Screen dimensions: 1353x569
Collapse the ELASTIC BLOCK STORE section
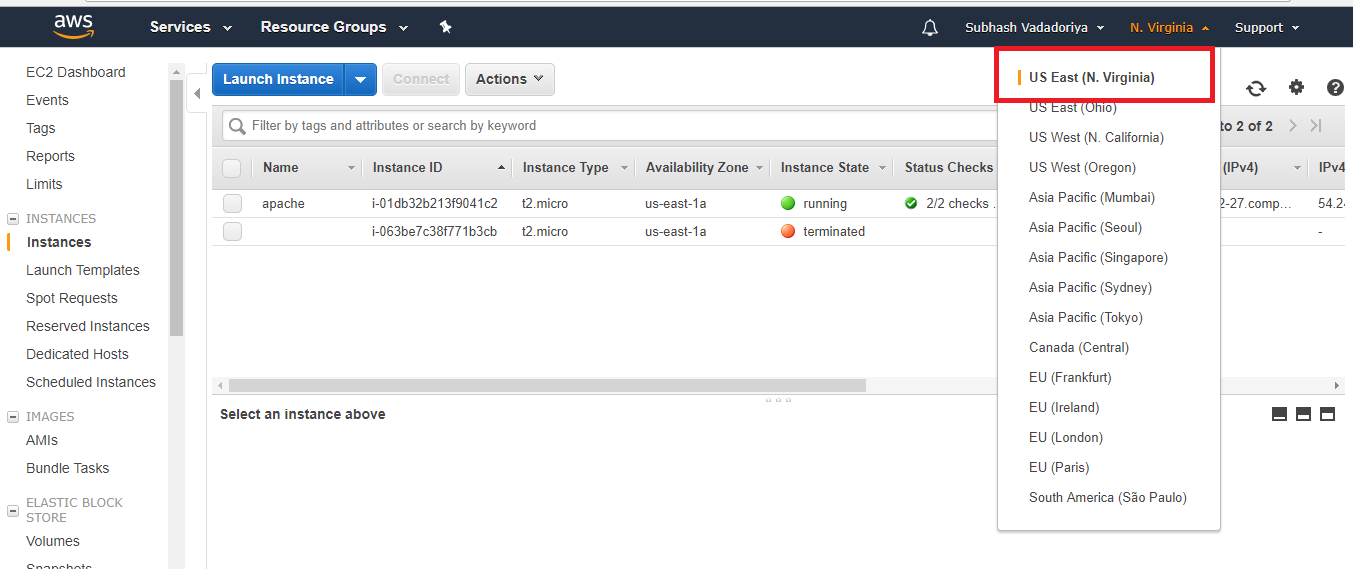pos(13,510)
